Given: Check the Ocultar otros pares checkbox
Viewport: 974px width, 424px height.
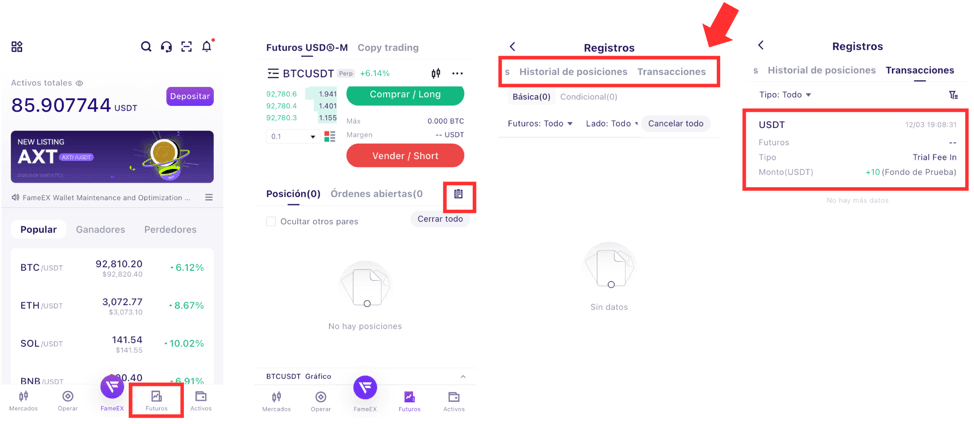Looking at the screenshot, I should point(271,221).
